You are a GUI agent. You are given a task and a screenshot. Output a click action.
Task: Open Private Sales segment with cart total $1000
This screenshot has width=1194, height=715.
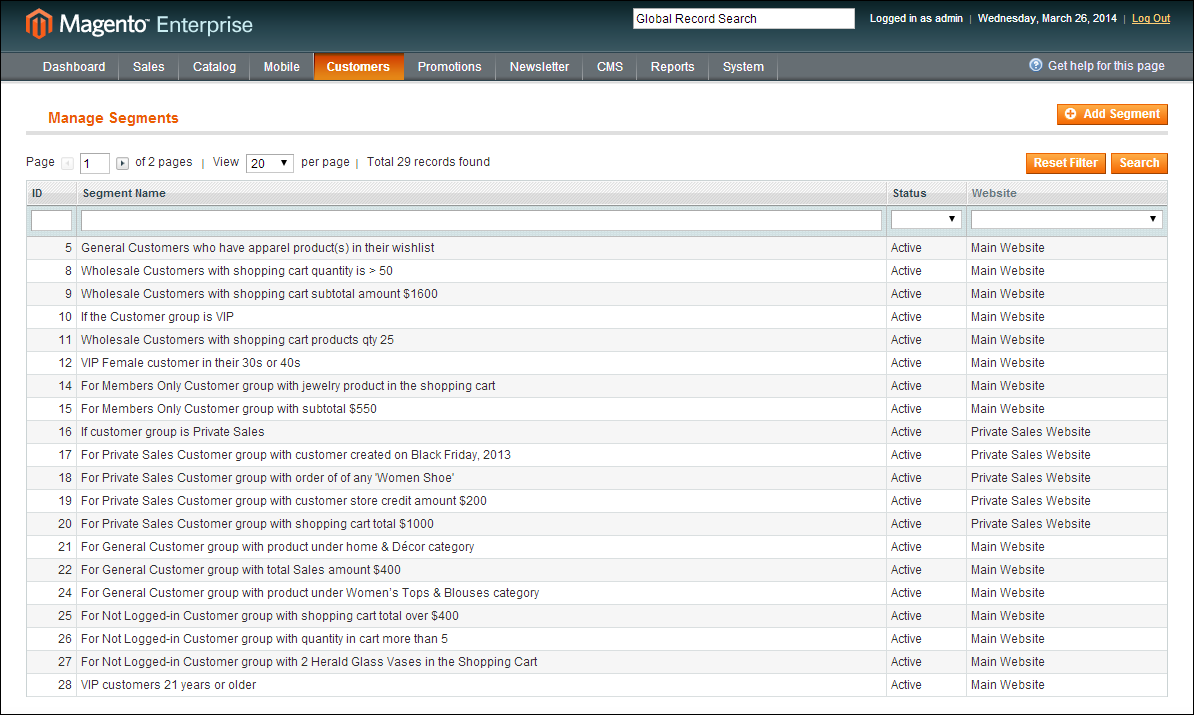click(x=596, y=524)
